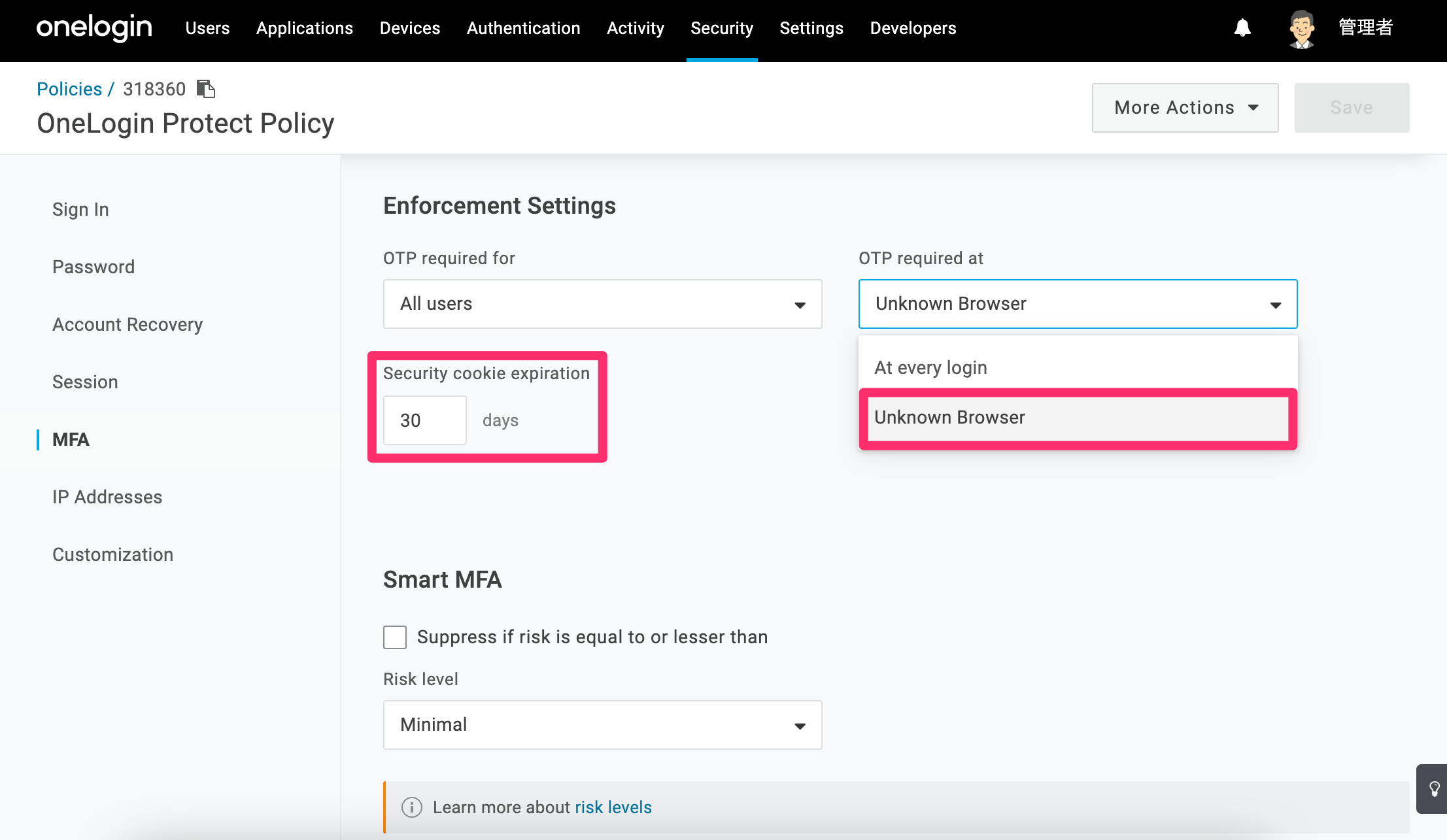
Task: Switch to the Session section
Action: [x=85, y=382]
